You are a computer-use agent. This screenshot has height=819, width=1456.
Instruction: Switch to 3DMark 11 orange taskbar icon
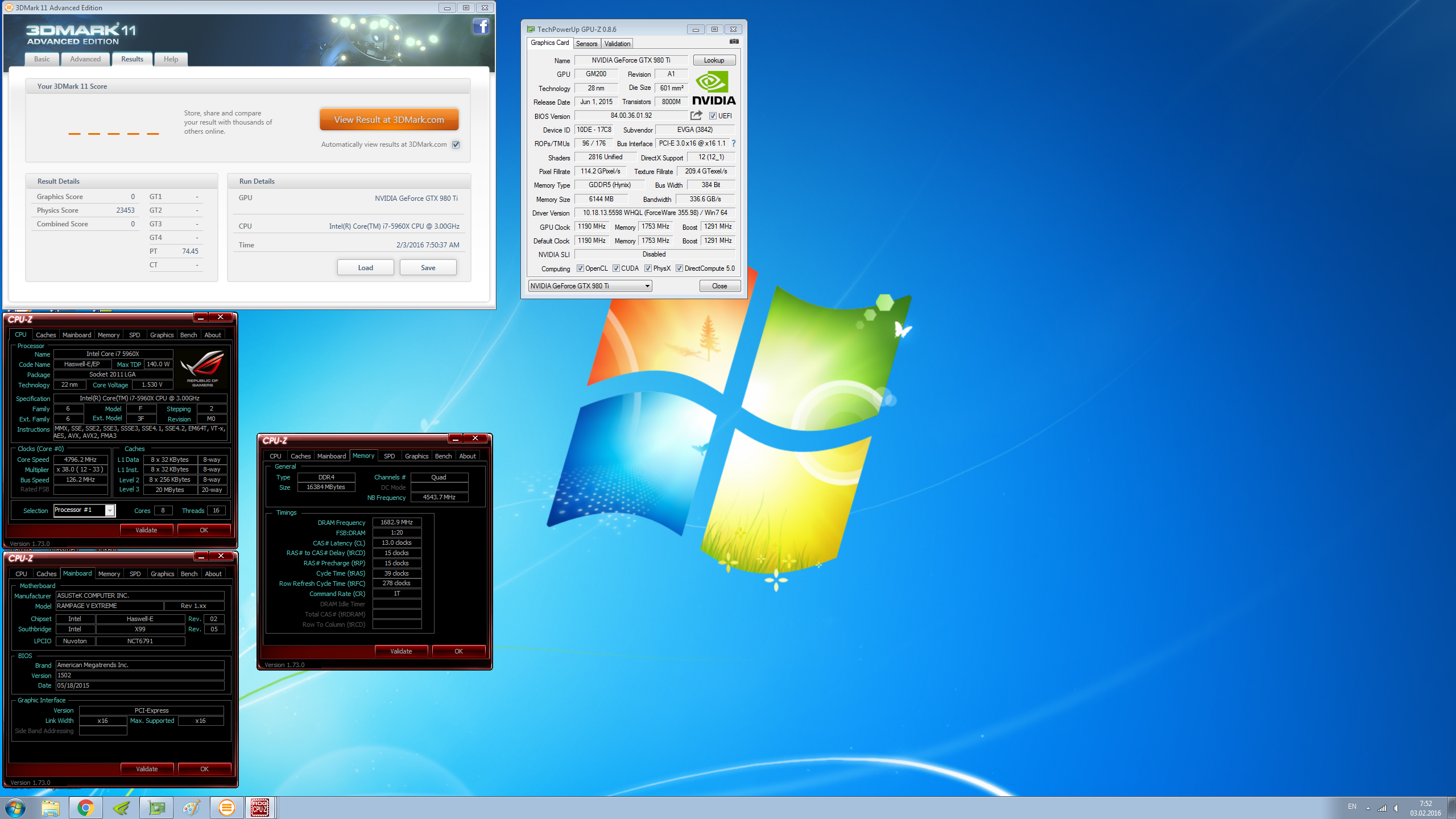227,808
